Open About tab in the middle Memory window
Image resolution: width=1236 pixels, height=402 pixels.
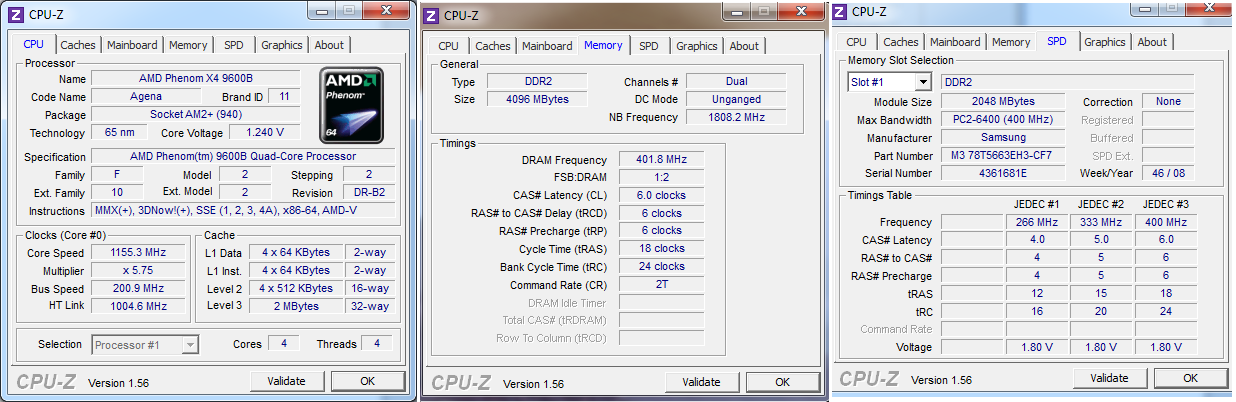pyautogui.click(x=744, y=46)
